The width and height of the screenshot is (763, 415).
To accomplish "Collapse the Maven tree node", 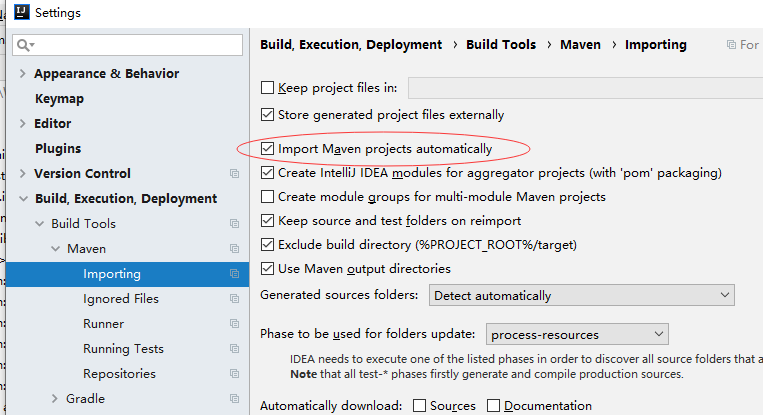I will click(x=55, y=249).
